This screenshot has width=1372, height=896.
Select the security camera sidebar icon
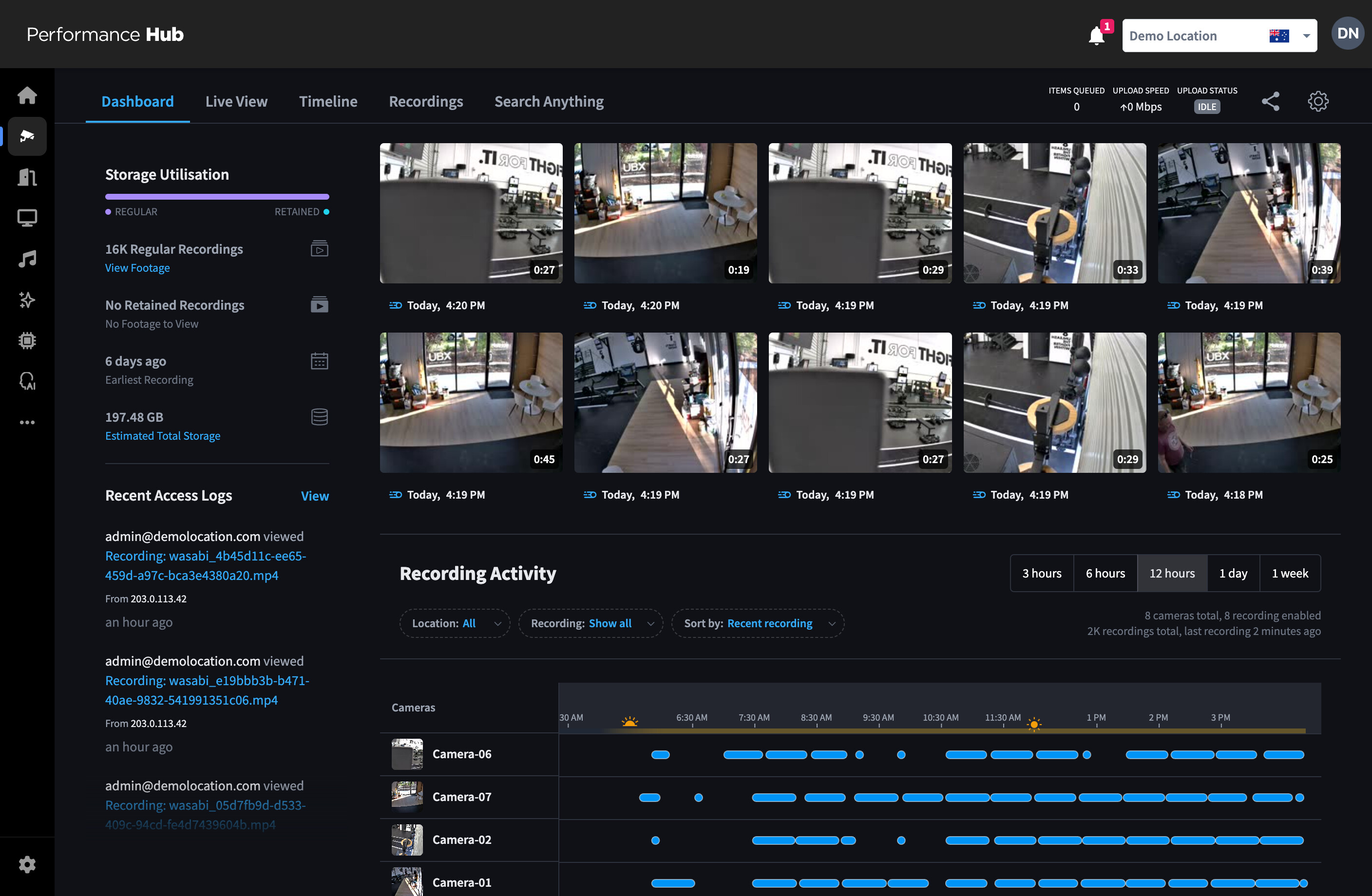pos(27,136)
